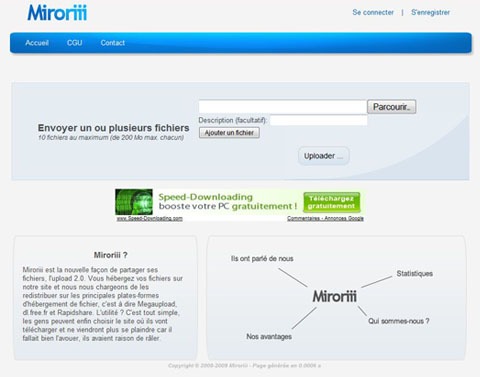Open the Statistiques link

click(415, 274)
